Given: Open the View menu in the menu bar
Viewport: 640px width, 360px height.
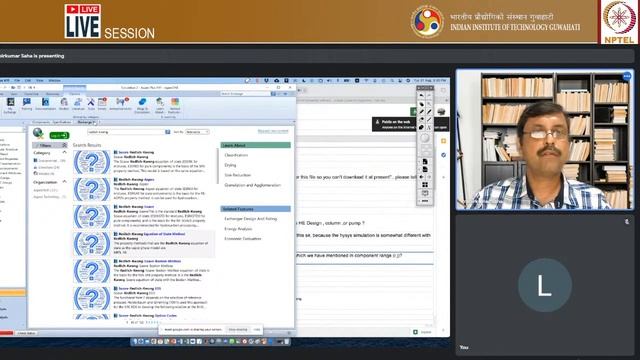Looking at the screenshot, I should pyautogui.click(x=40, y=80).
